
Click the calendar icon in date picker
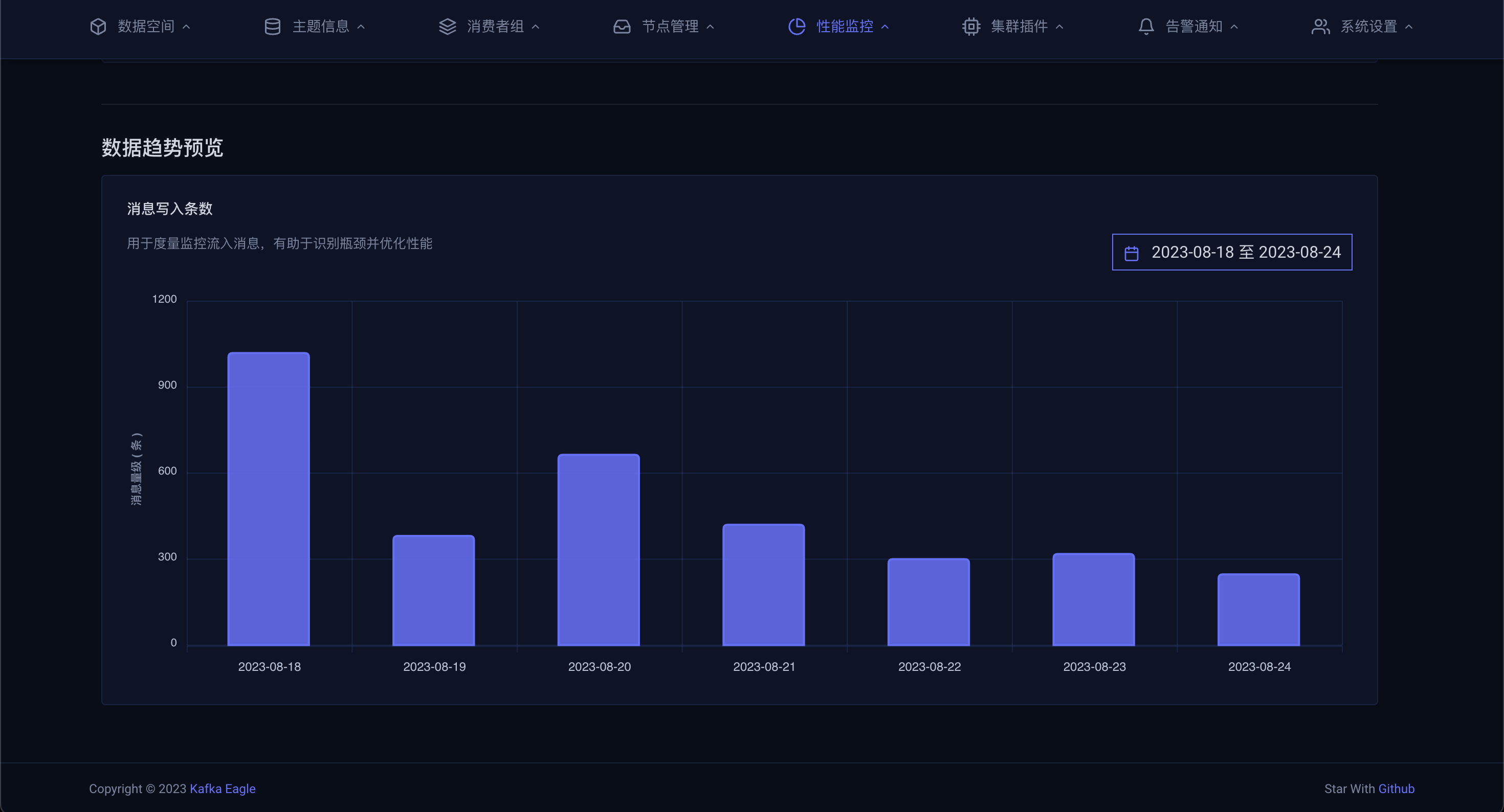tap(1132, 253)
